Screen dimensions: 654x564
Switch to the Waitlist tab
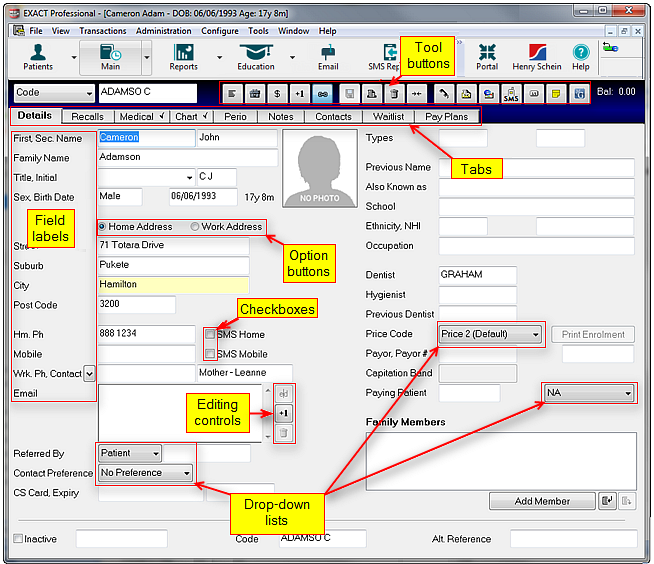(388, 117)
